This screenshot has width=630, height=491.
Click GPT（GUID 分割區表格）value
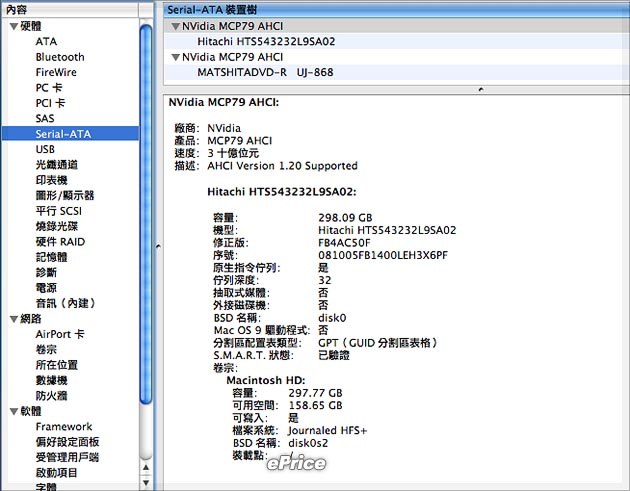(378, 343)
